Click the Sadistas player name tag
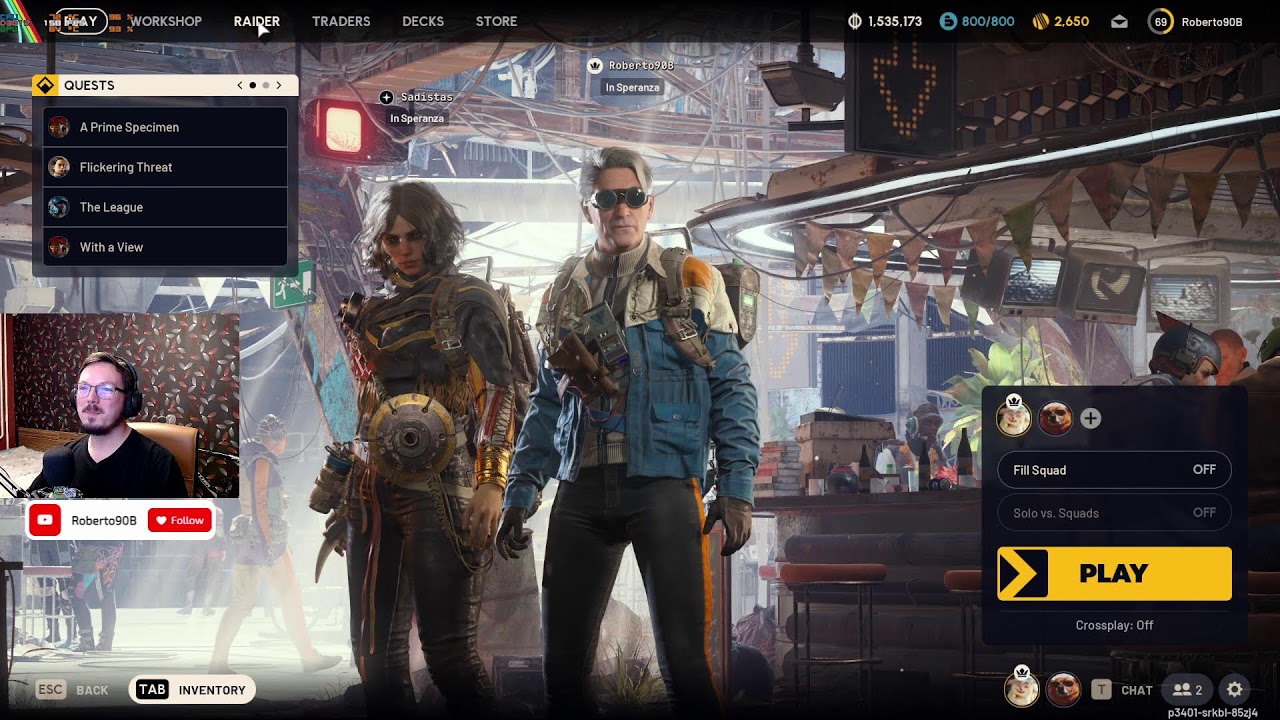 427,97
